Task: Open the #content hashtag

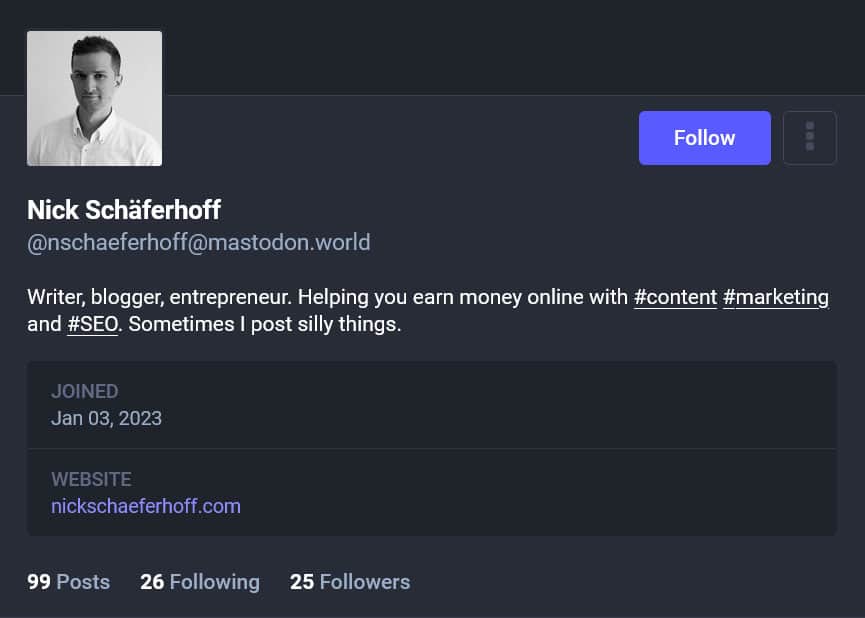Action: [x=675, y=297]
